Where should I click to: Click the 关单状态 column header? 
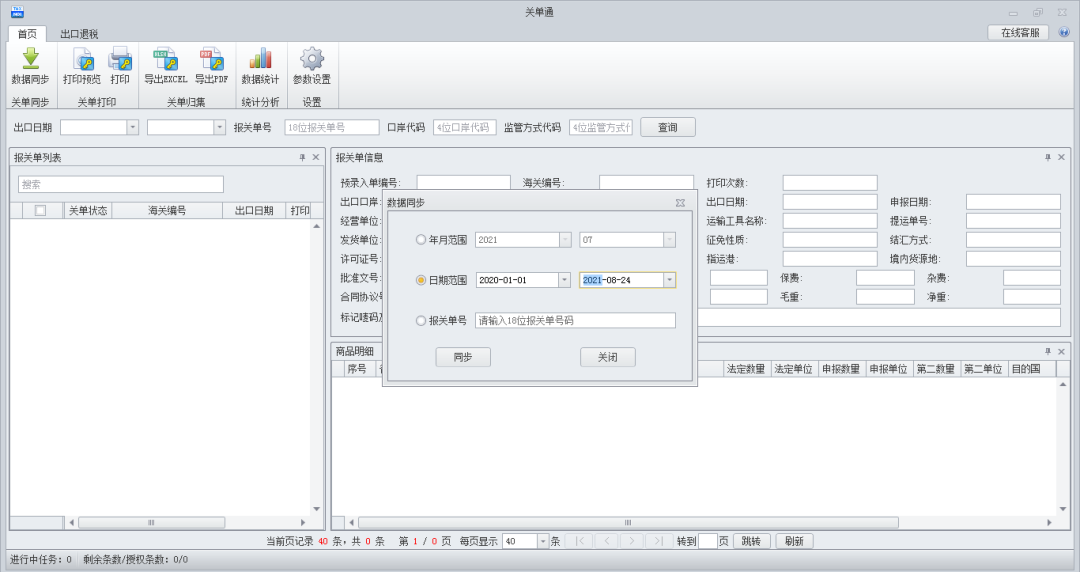pos(87,210)
